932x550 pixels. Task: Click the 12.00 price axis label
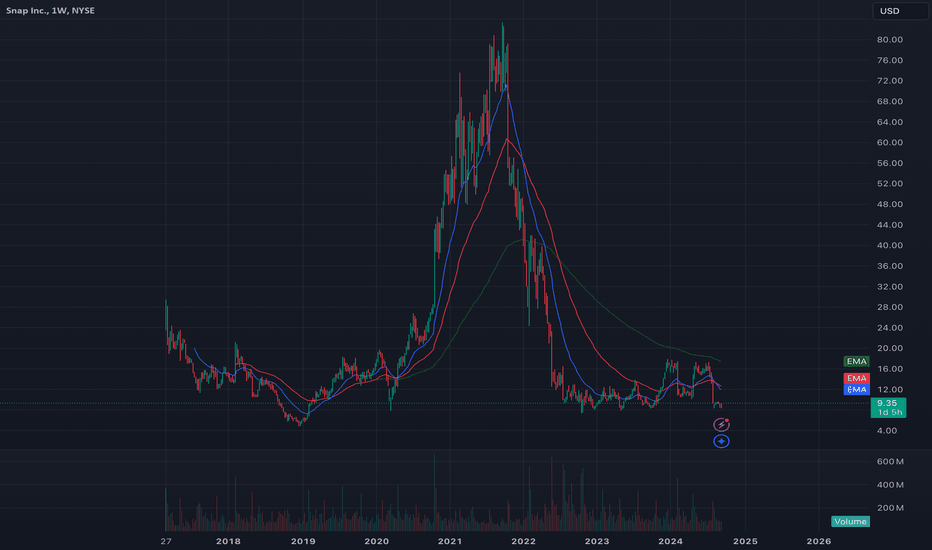pos(890,389)
